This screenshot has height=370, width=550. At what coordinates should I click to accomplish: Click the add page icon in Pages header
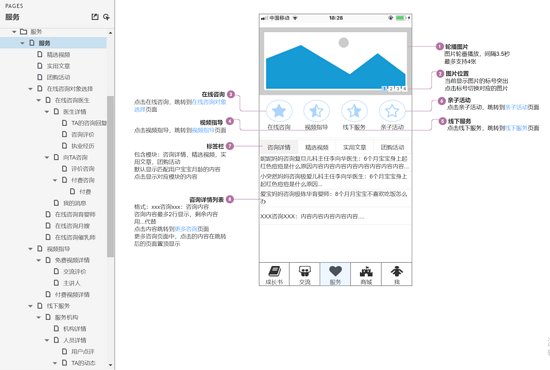point(95,16)
